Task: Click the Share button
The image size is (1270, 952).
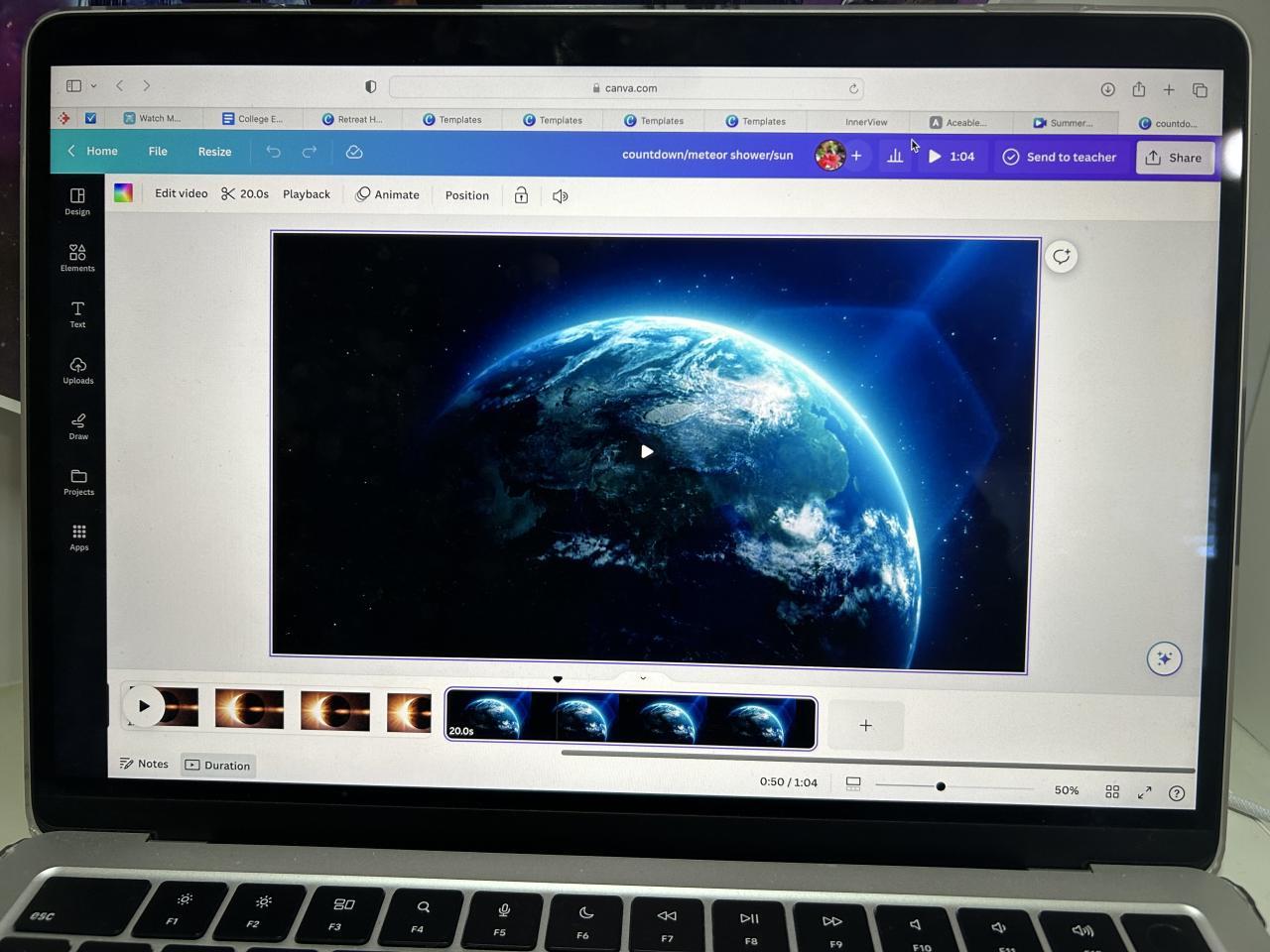Action: pyautogui.click(x=1175, y=158)
